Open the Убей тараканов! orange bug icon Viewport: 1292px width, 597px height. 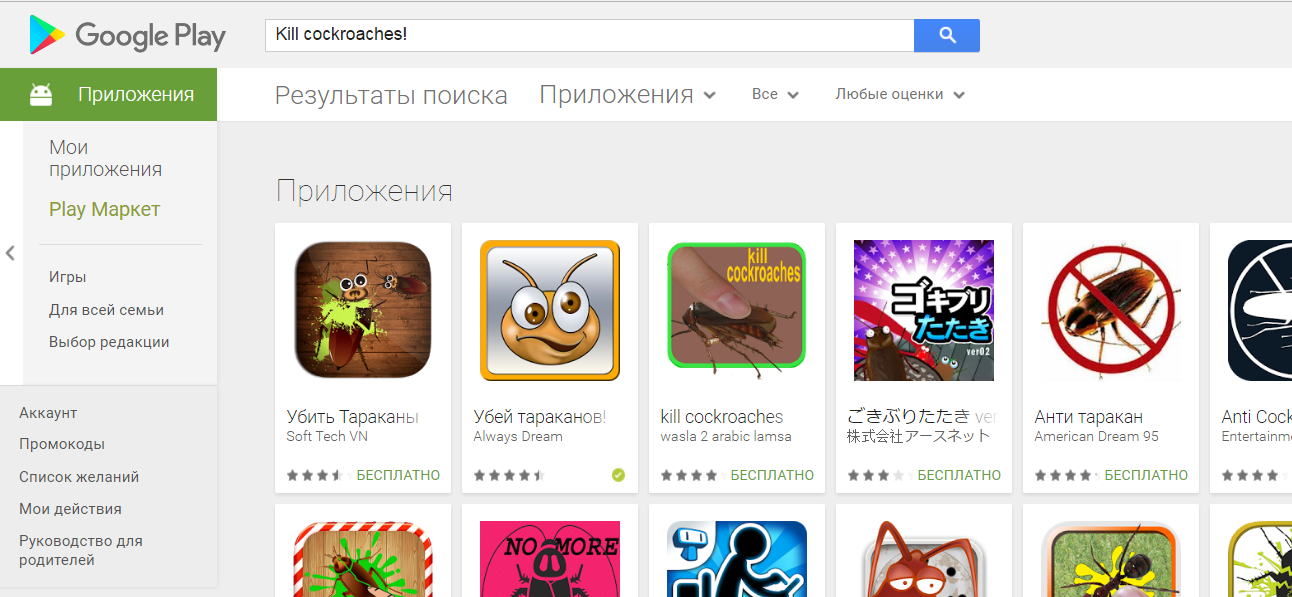click(550, 310)
